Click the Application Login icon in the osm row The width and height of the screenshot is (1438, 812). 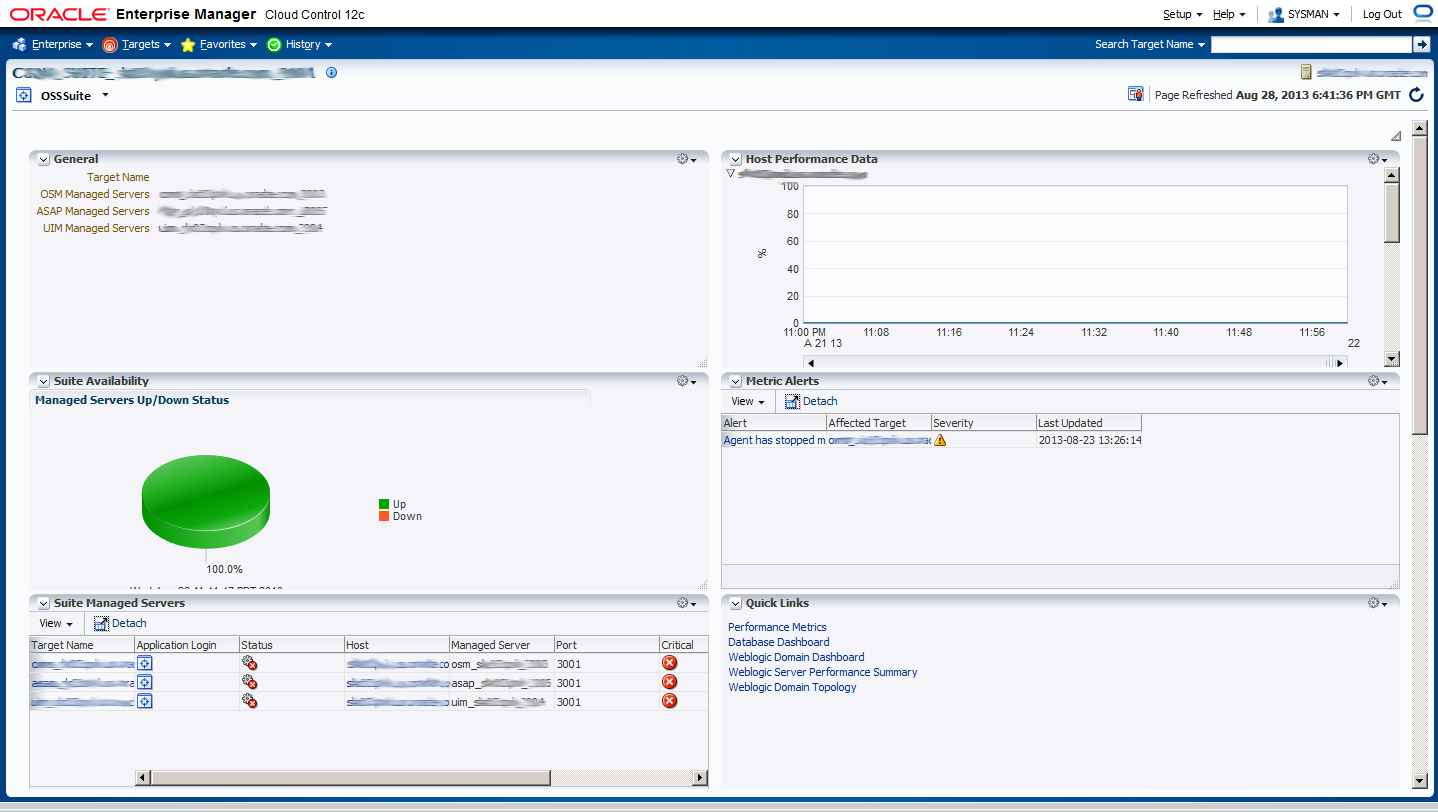click(144, 663)
